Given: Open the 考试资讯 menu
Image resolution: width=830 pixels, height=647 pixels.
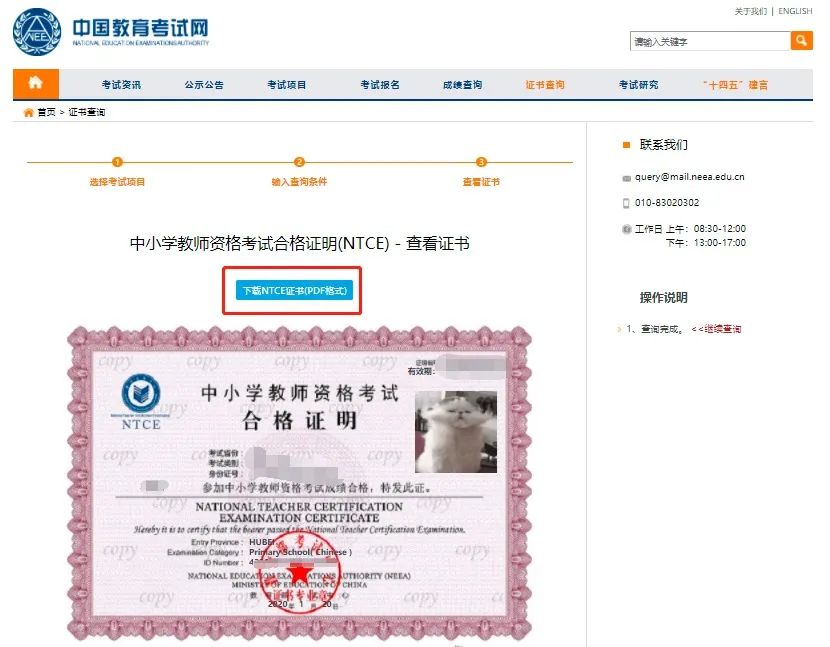Looking at the screenshot, I should (x=121, y=85).
